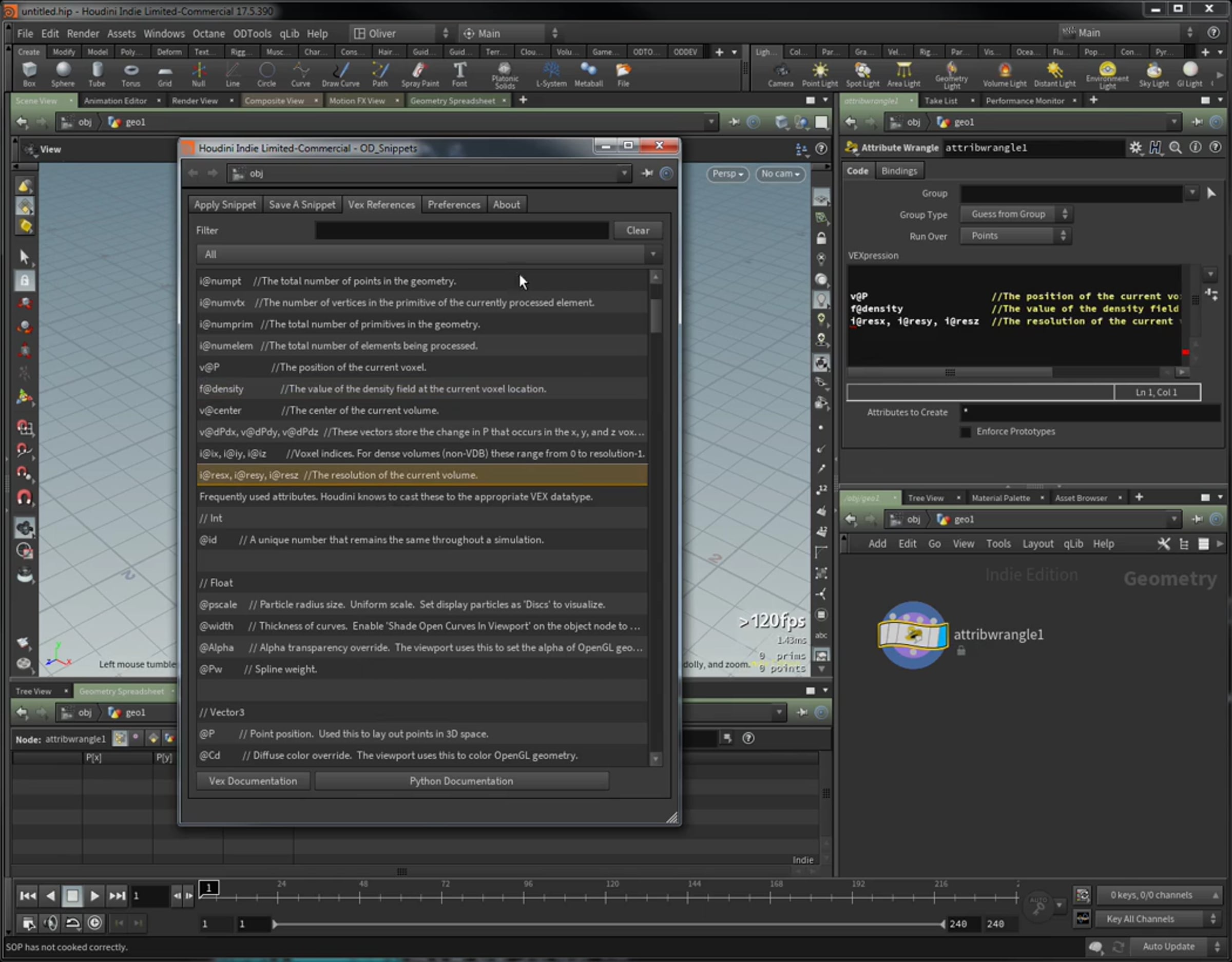The height and width of the screenshot is (962, 1232).
Task: Click the Vex Documentation button
Action: pyautogui.click(x=253, y=781)
